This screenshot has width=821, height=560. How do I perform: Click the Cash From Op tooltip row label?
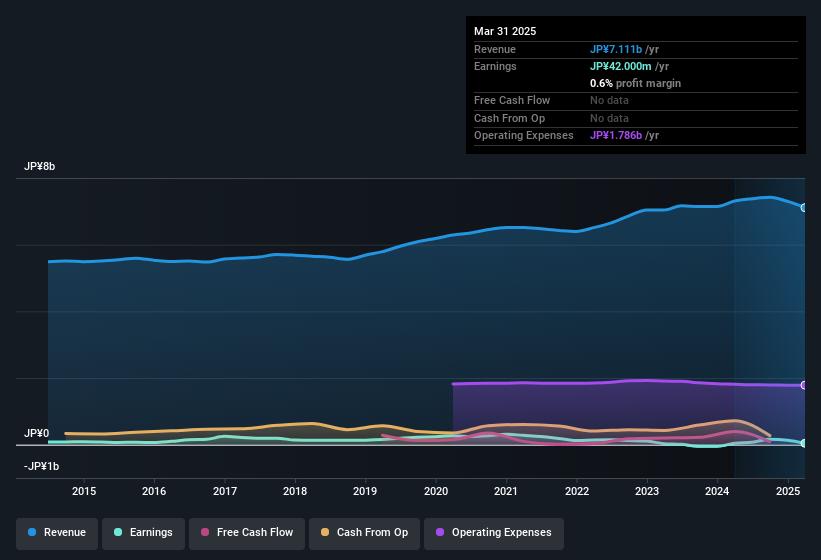tap(509, 118)
